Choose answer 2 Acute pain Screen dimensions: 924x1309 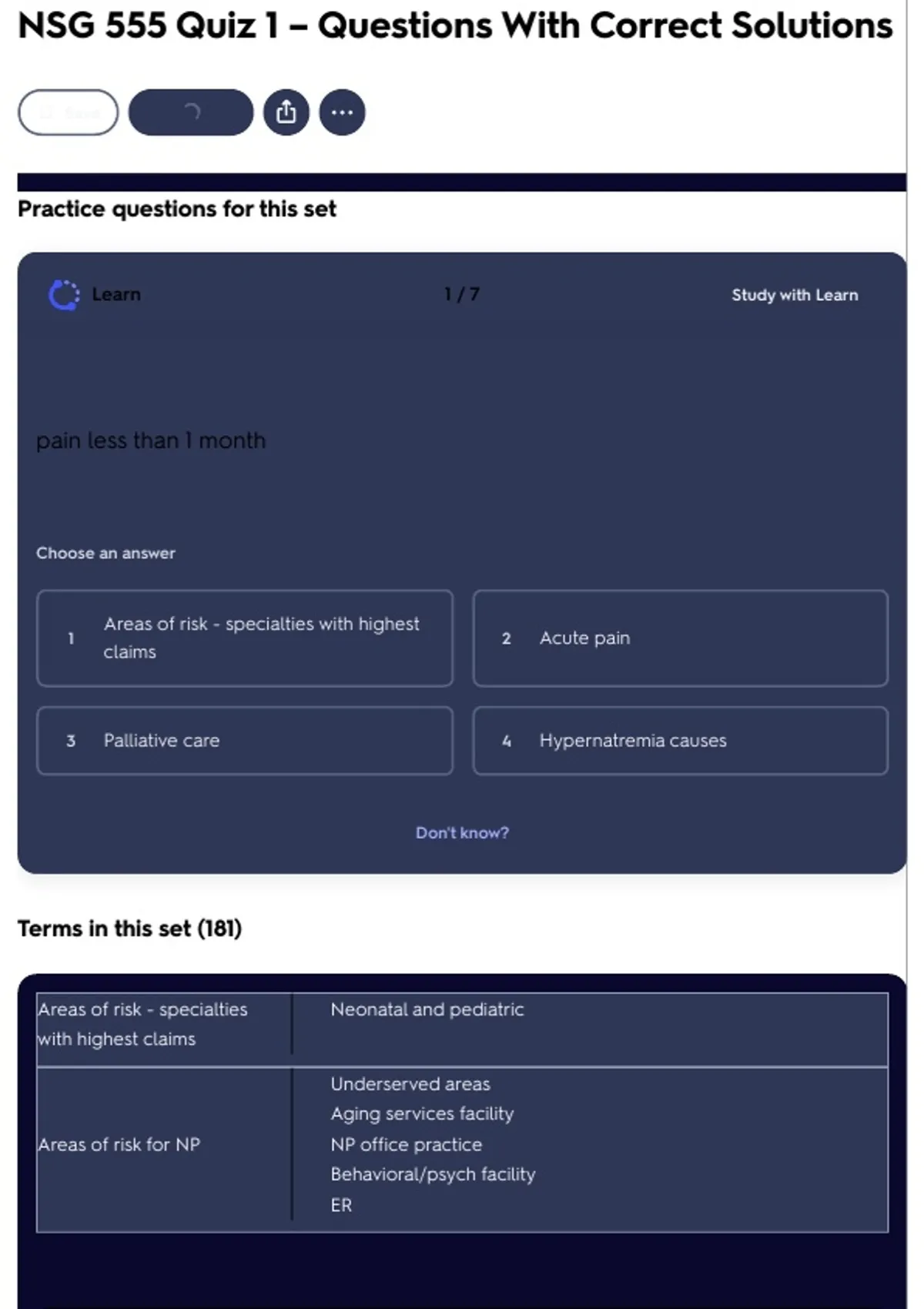tap(681, 638)
